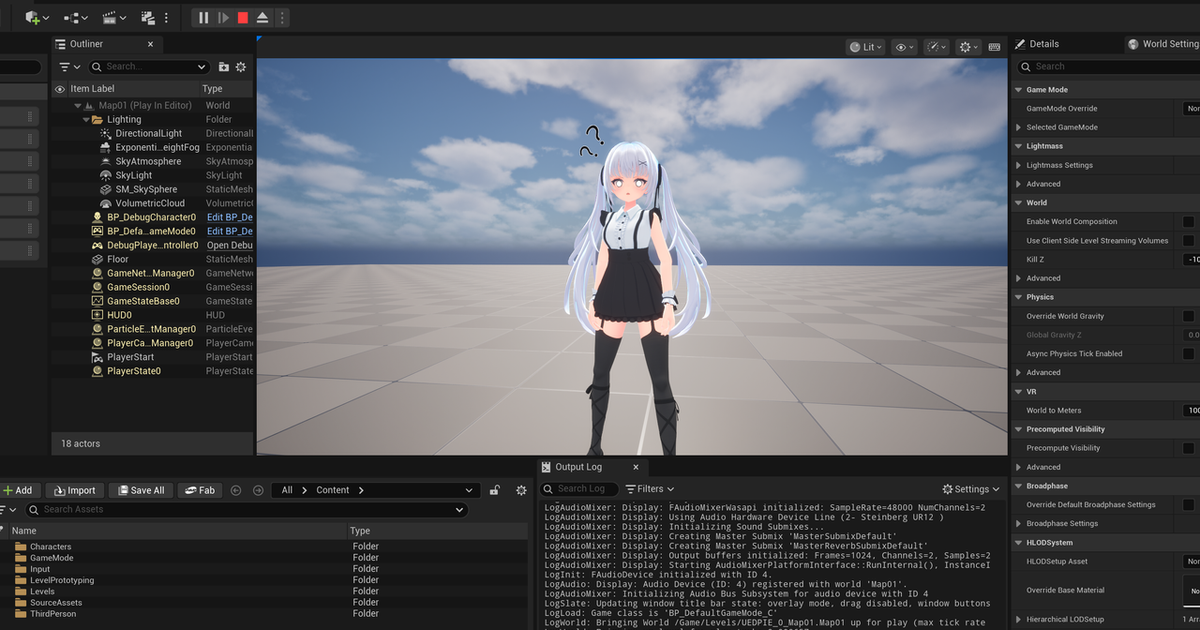Viewport: 1200px width, 630px height.
Task: Select SkyAtmosphere actor in Outliner
Action: (149, 161)
